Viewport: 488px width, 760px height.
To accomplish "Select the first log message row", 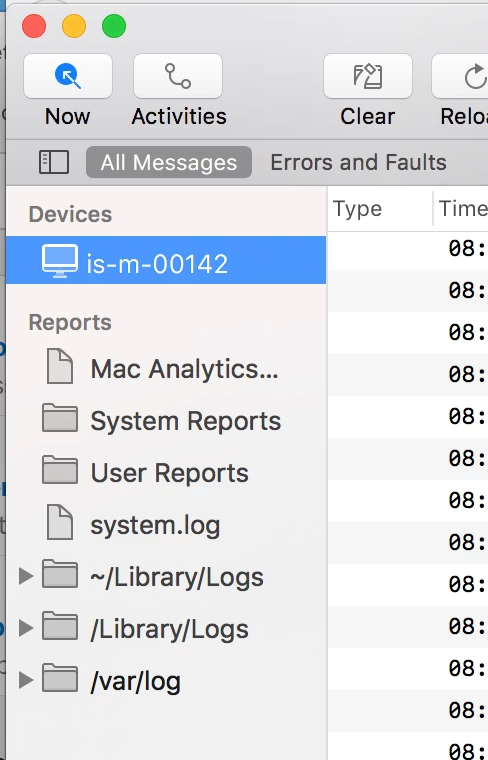I will [x=408, y=249].
